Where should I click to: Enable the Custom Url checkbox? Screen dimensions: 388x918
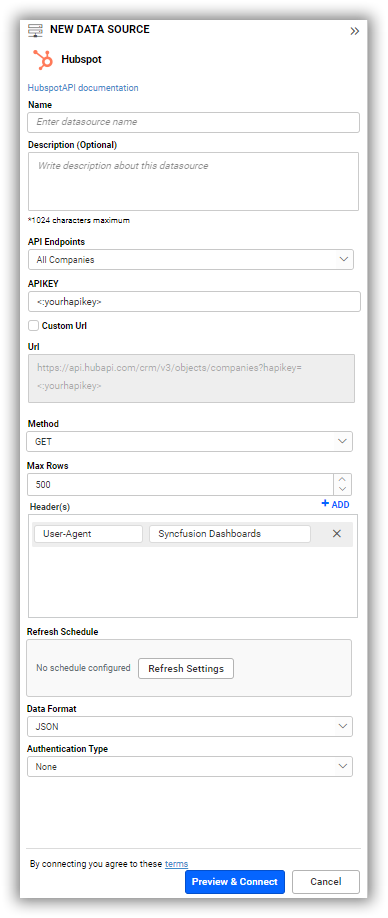pyautogui.click(x=33, y=326)
